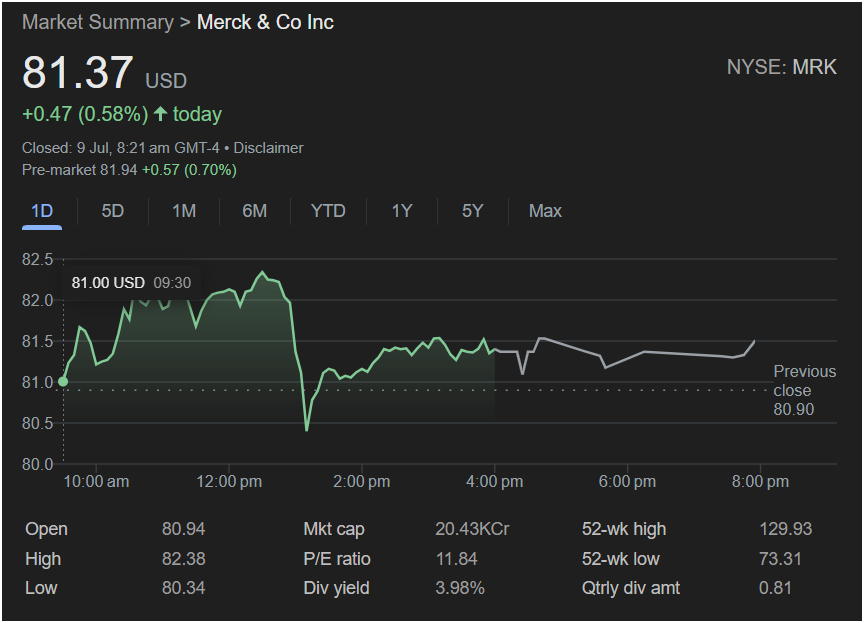Click the Previous close 80.90 label
Viewport: 864px width, 623px height.
click(804, 391)
